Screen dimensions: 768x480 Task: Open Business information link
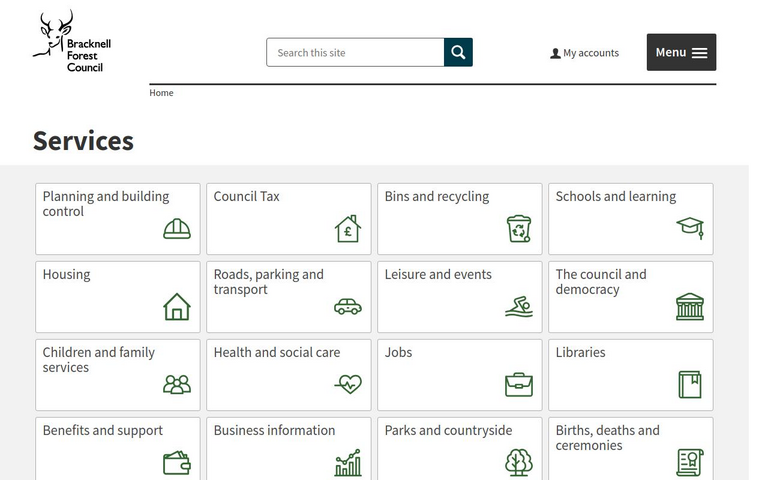point(274,430)
